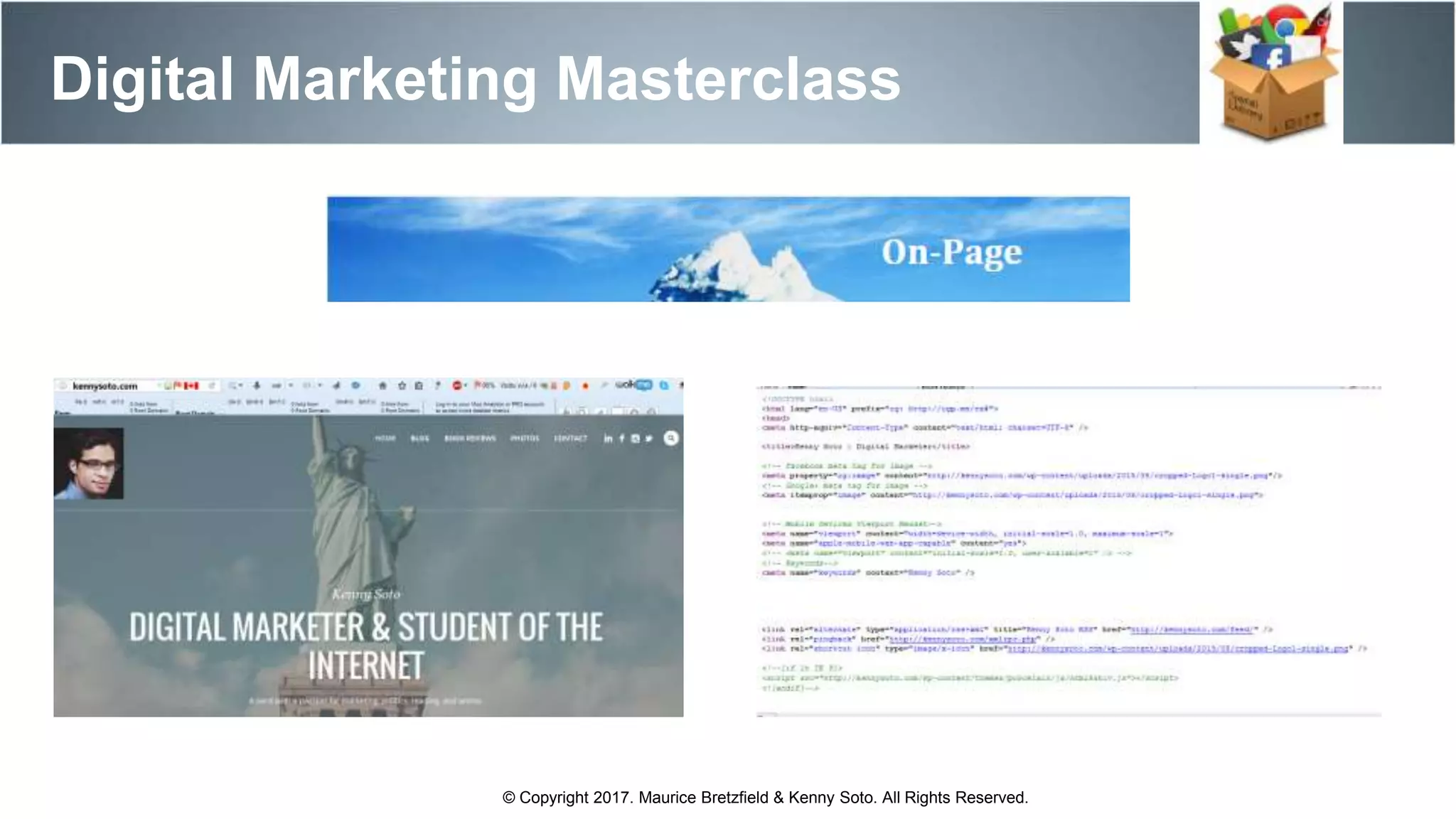
Task: Click the On-Page iceberg banner image
Action: pyautogui.click(x=728, y=250)
